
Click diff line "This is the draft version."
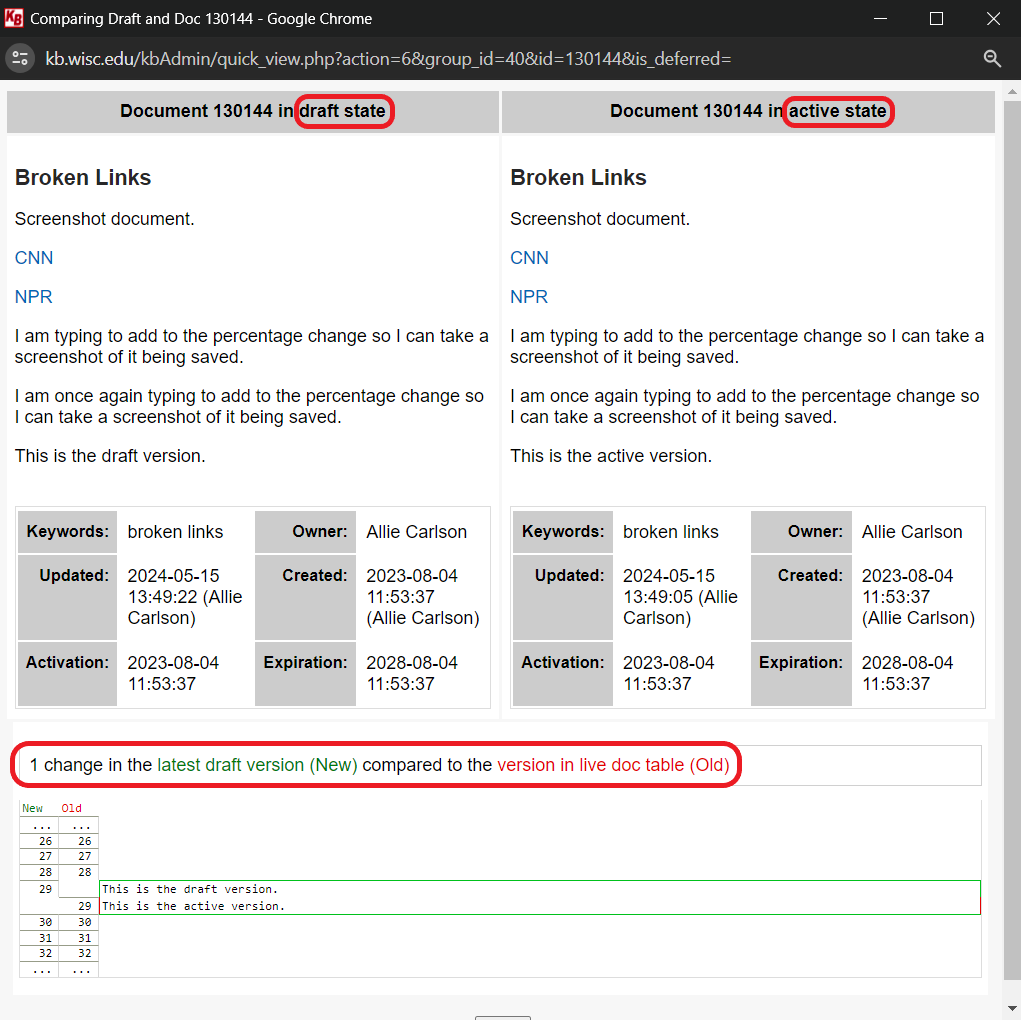pos(190,889)
